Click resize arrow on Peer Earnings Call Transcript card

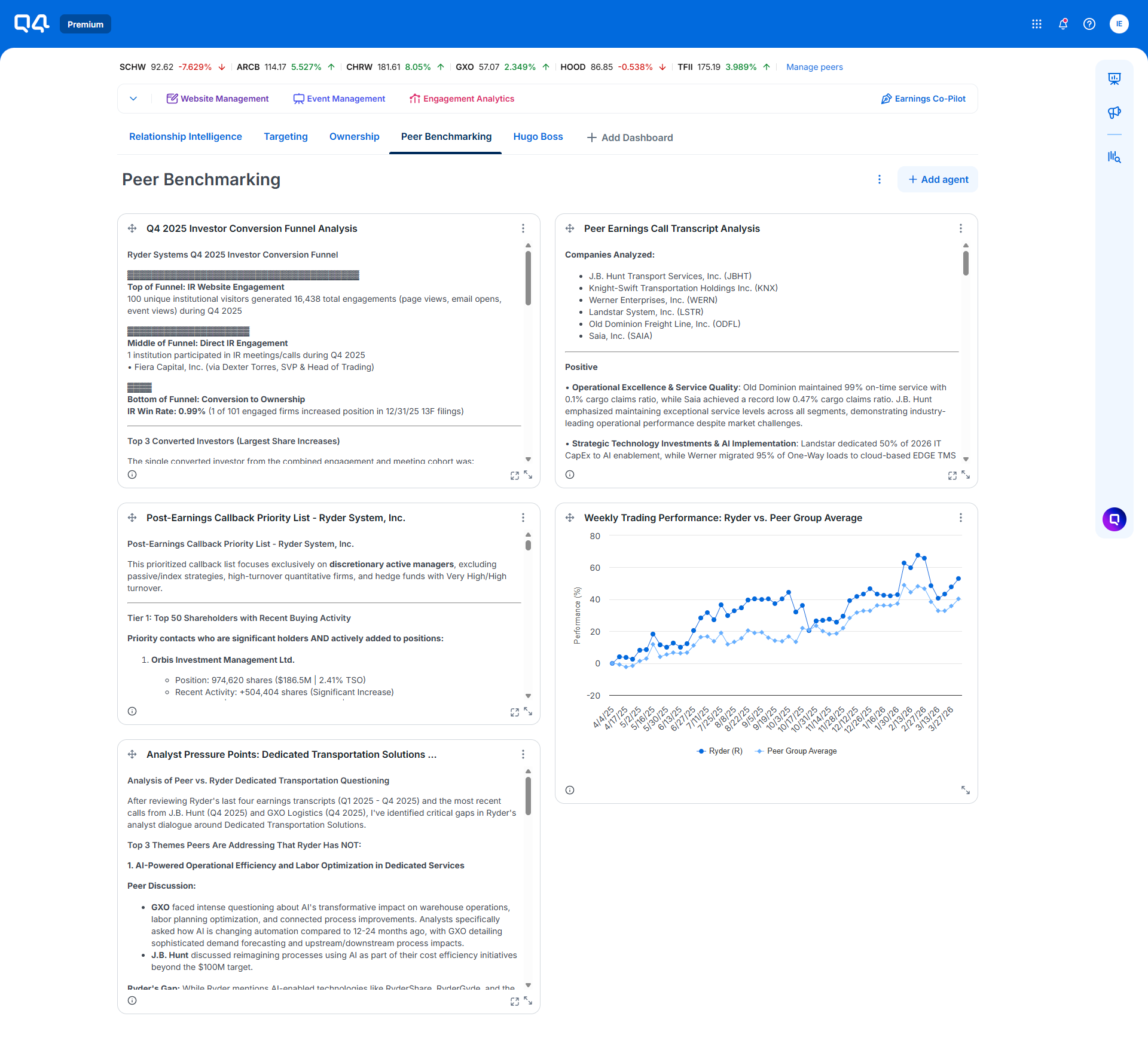point(966,475)
